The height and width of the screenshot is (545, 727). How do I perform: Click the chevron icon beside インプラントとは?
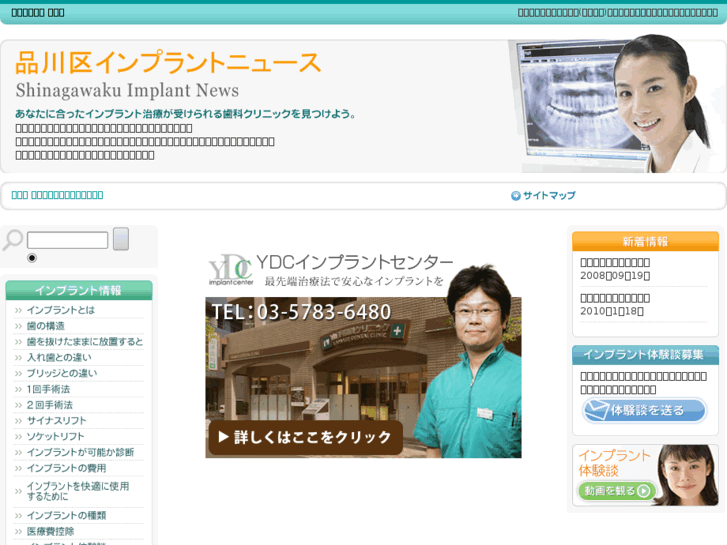click(19, 311)
